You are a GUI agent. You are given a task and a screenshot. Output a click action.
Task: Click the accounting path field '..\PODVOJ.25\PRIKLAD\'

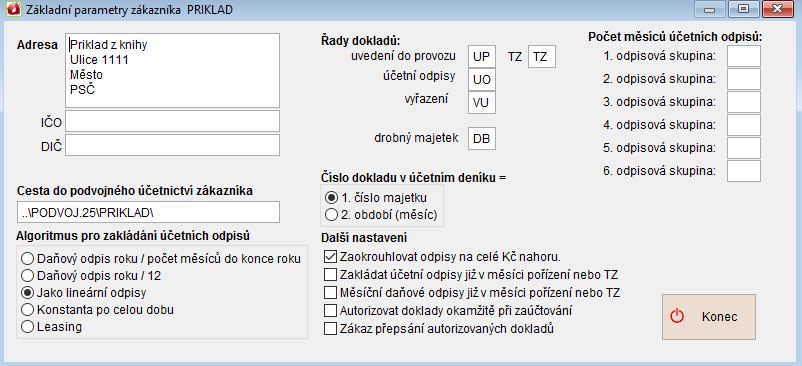tap(148, 212)
